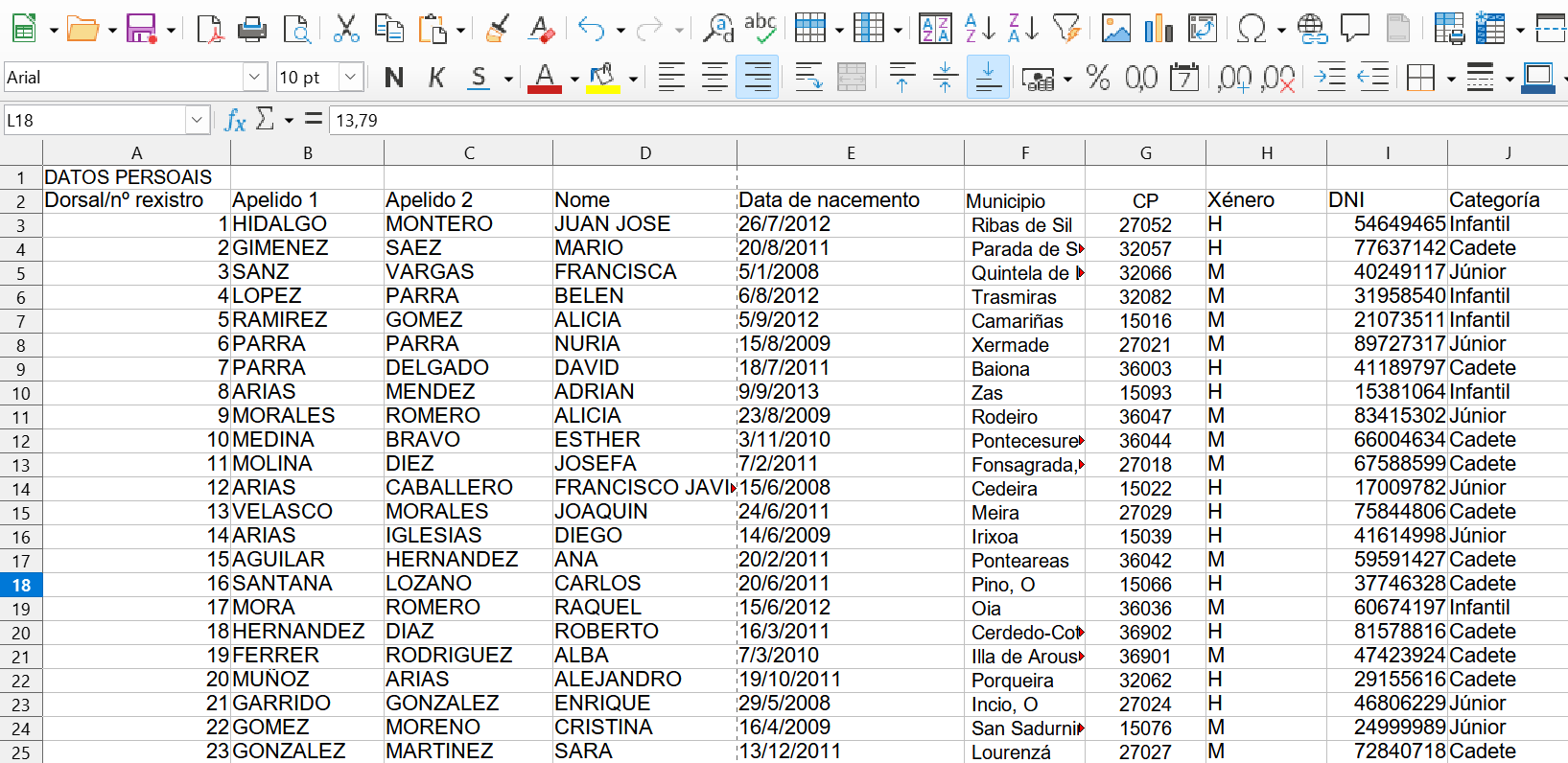The width and height of the screenshot is (1568, 763).
Task: Toggle underline formatting S
Action: (x=480, y=78)
